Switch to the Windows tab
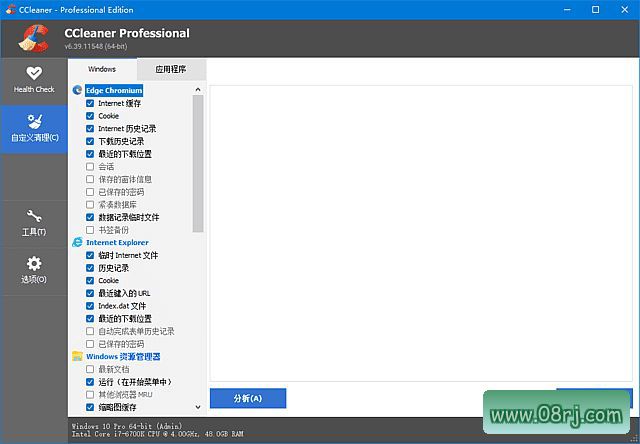The image size is (640, 444). [102, 69]
